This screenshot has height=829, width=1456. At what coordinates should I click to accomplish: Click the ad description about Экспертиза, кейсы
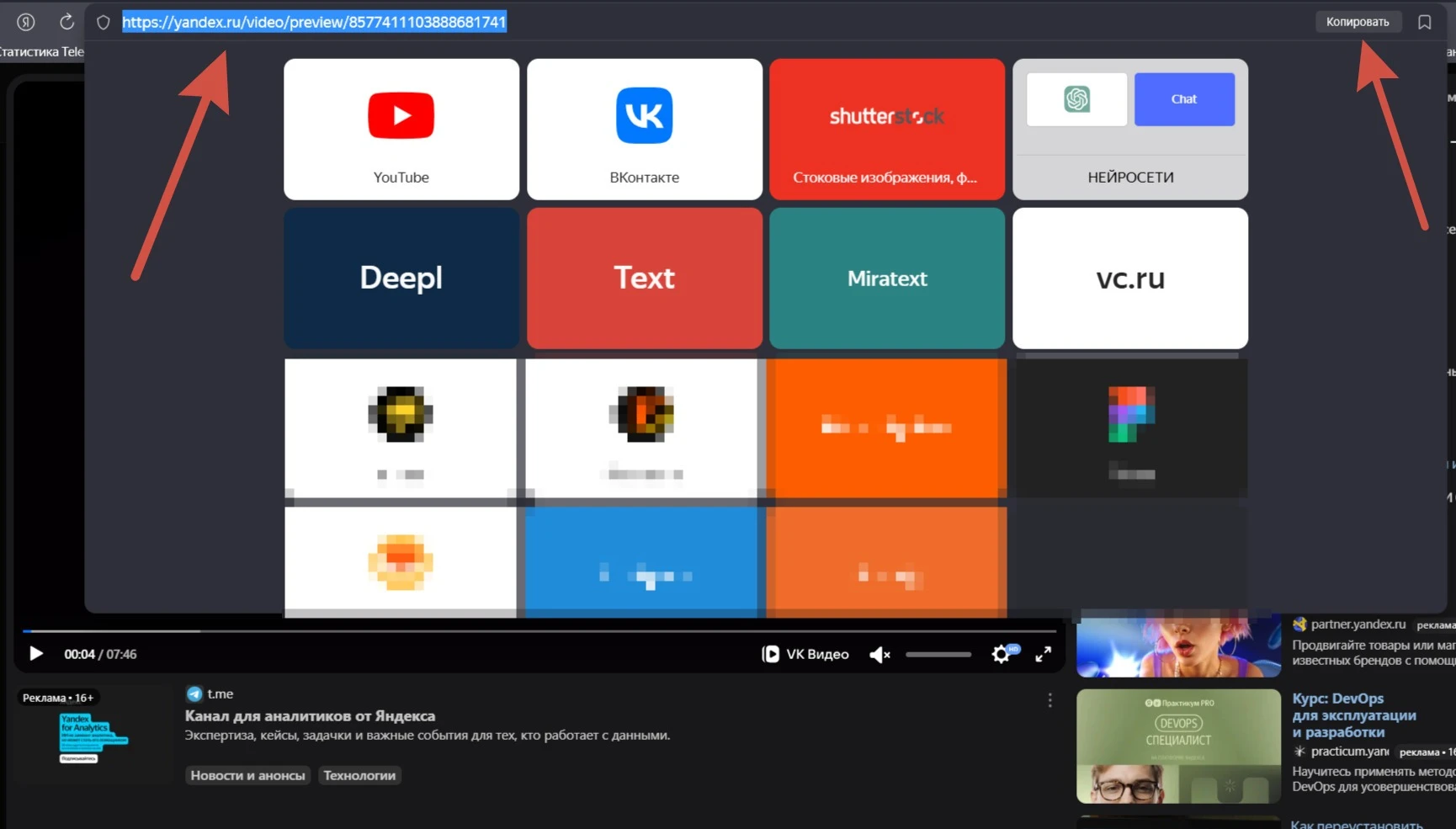428,736
